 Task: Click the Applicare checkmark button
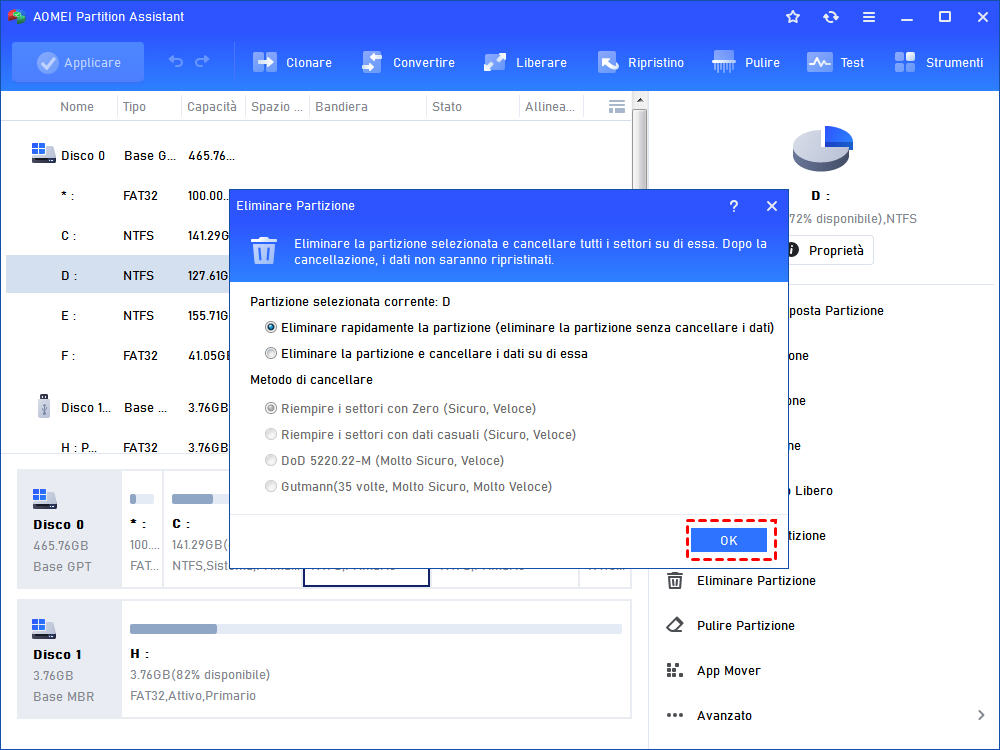78,62
